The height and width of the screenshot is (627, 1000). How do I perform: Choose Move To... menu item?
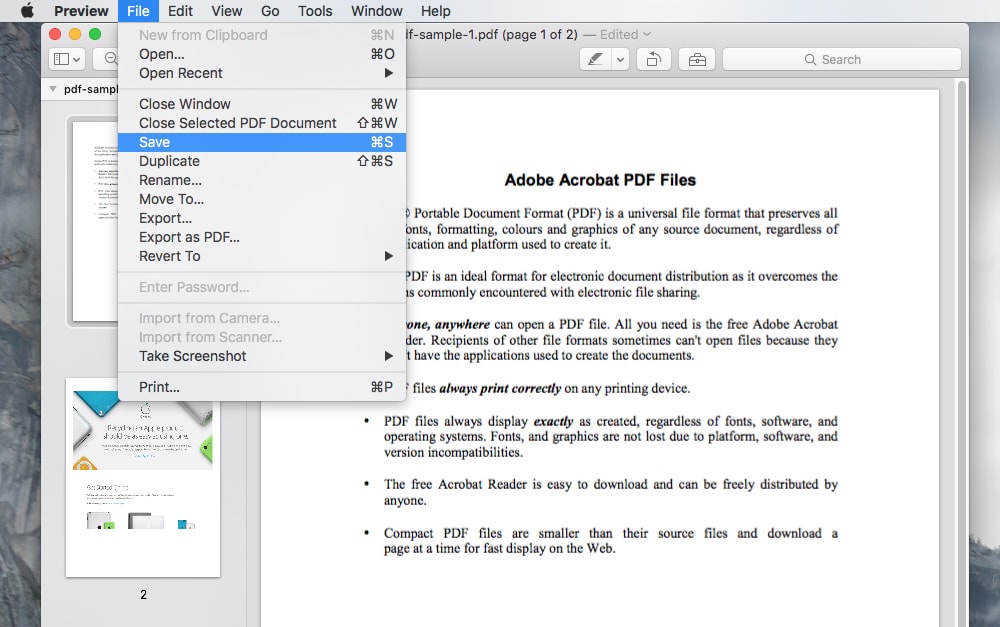[261, 199]
